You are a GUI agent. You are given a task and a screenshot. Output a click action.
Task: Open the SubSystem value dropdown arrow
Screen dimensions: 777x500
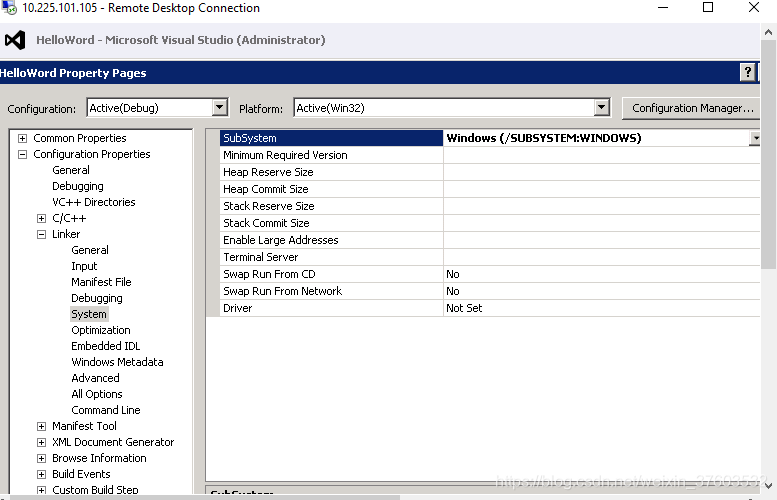(755, 138)
